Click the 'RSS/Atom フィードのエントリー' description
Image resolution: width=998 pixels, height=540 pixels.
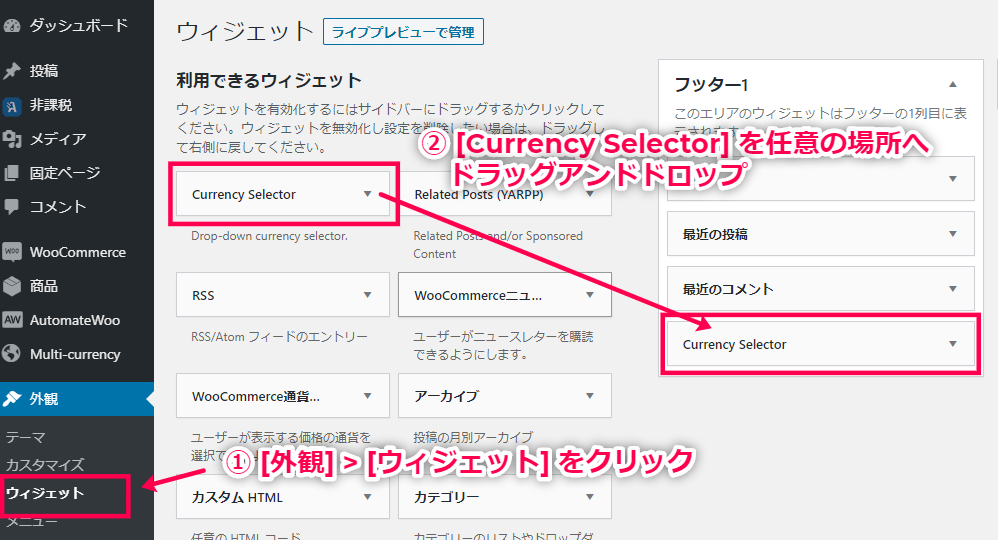[279, 337]
